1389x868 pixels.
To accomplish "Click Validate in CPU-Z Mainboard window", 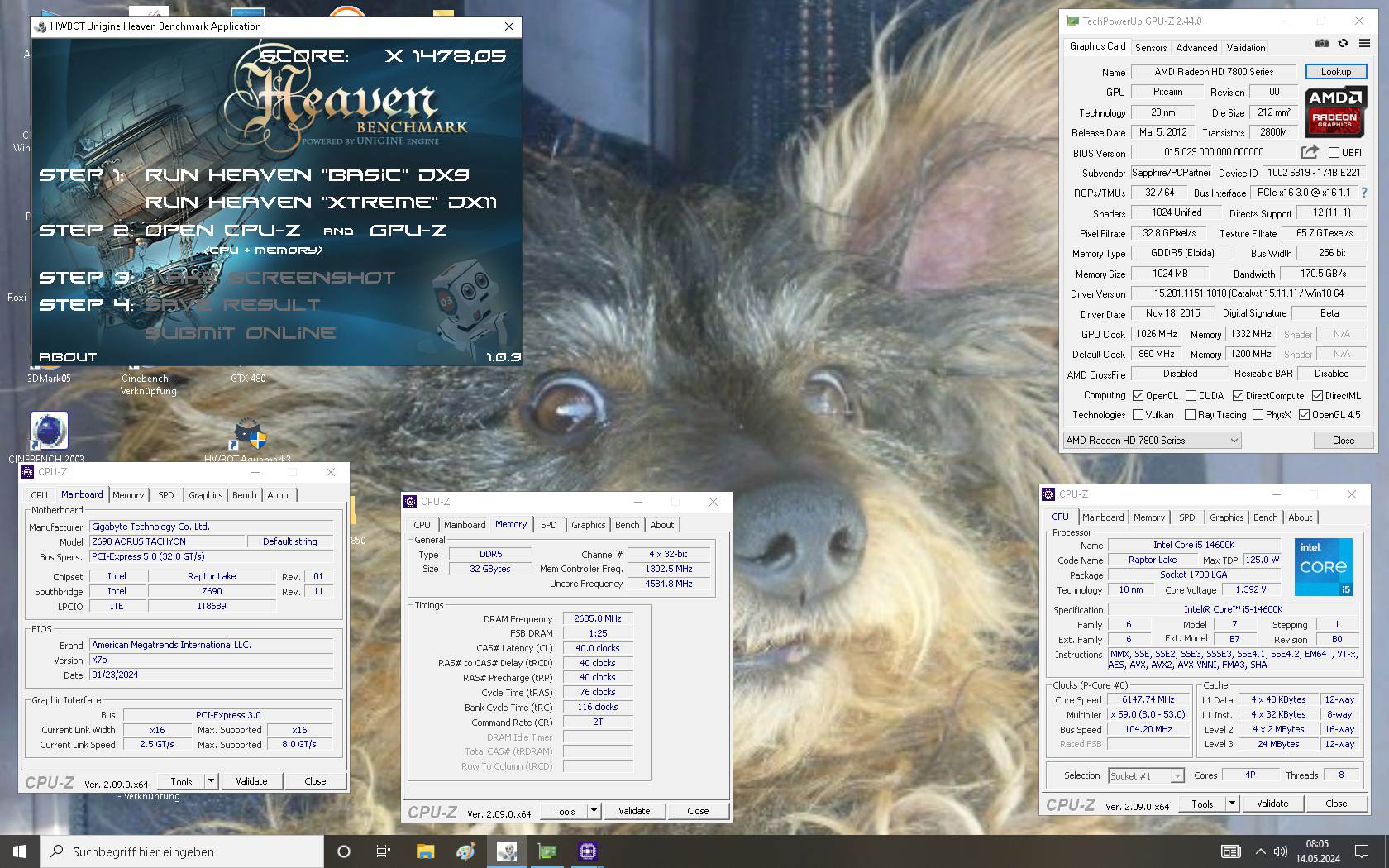I will click(x=251, y=781).
